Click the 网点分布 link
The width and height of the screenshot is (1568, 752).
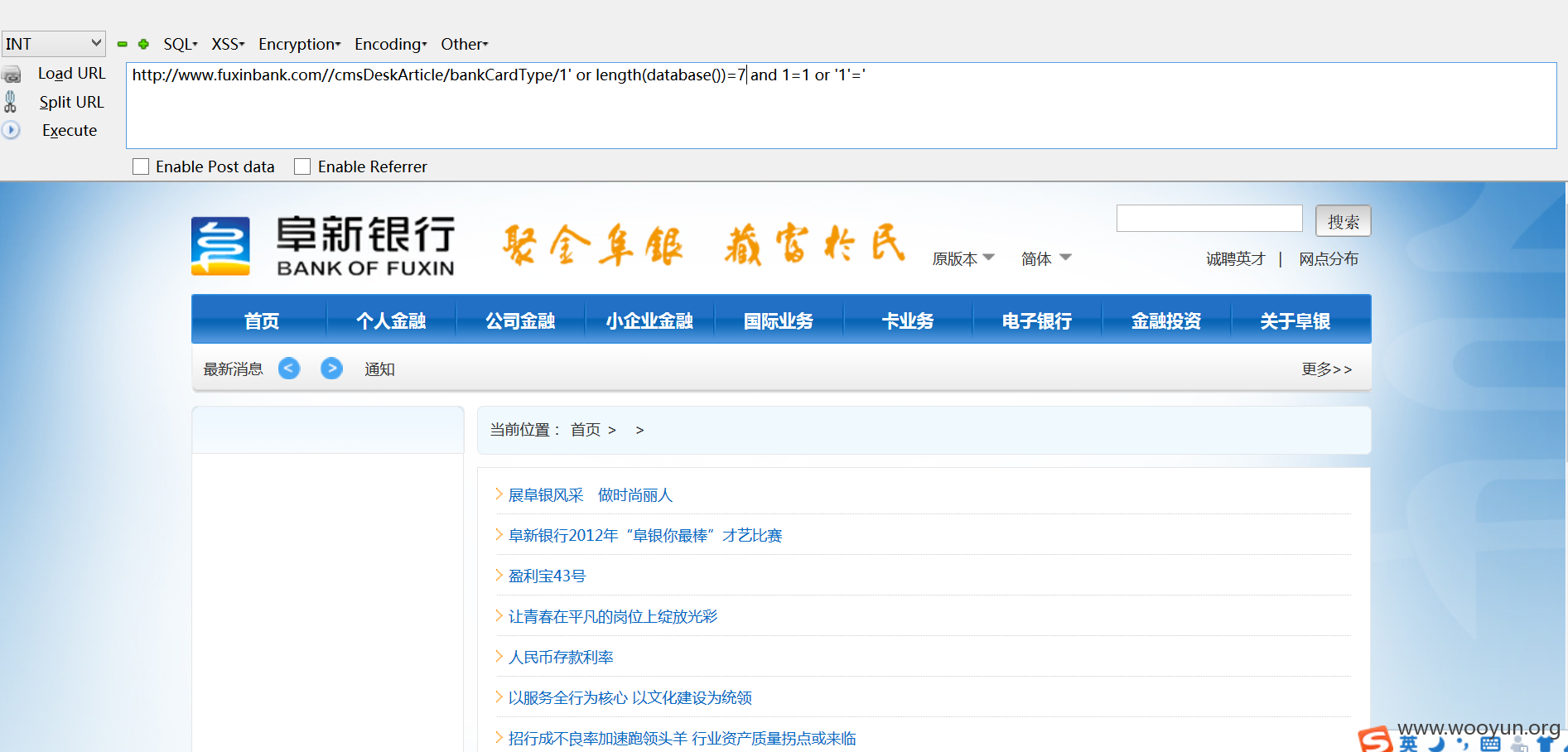pyautogui.click(x=1329, y=258)
